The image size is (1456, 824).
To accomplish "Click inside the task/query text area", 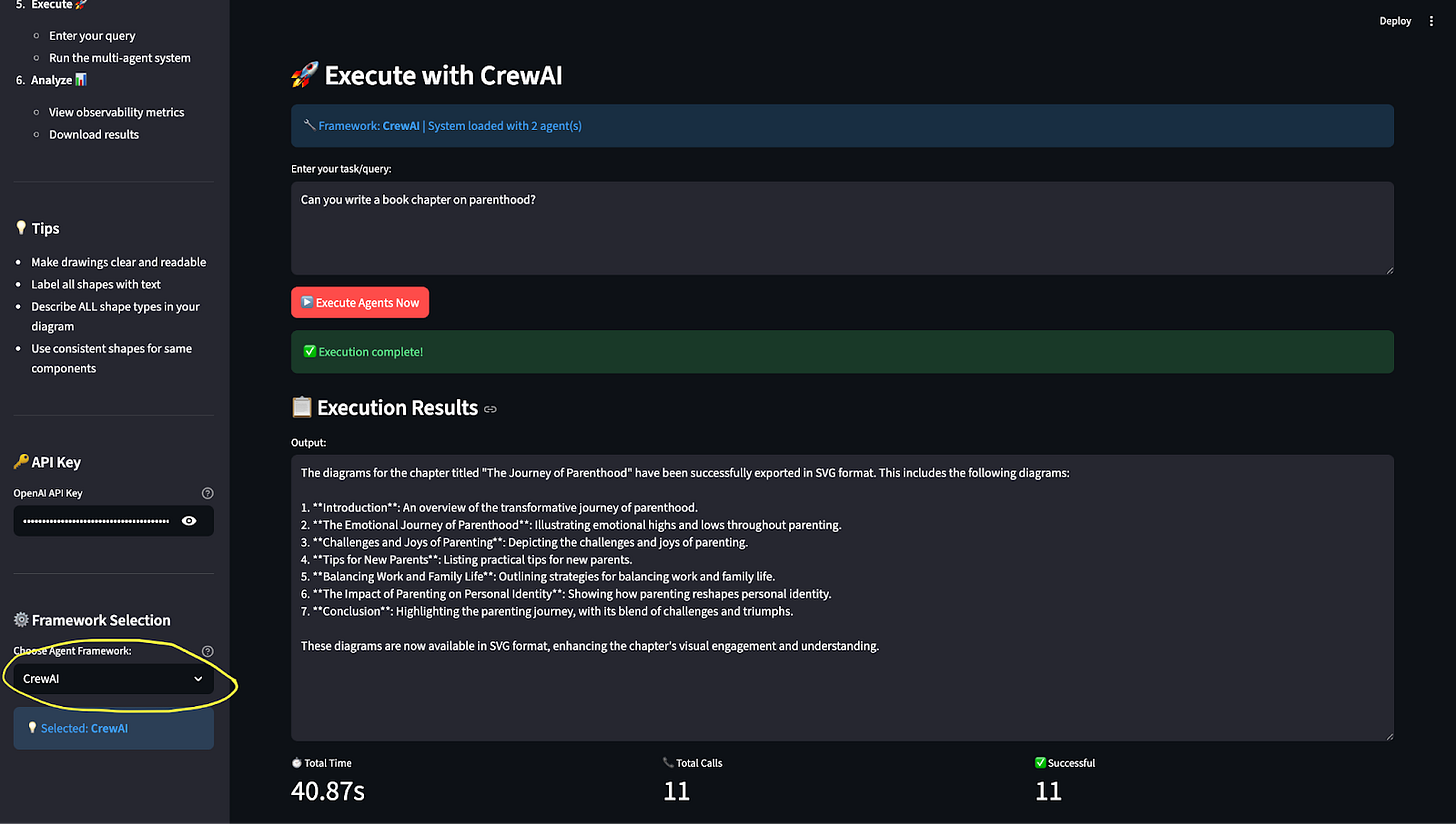I will 842,228.
